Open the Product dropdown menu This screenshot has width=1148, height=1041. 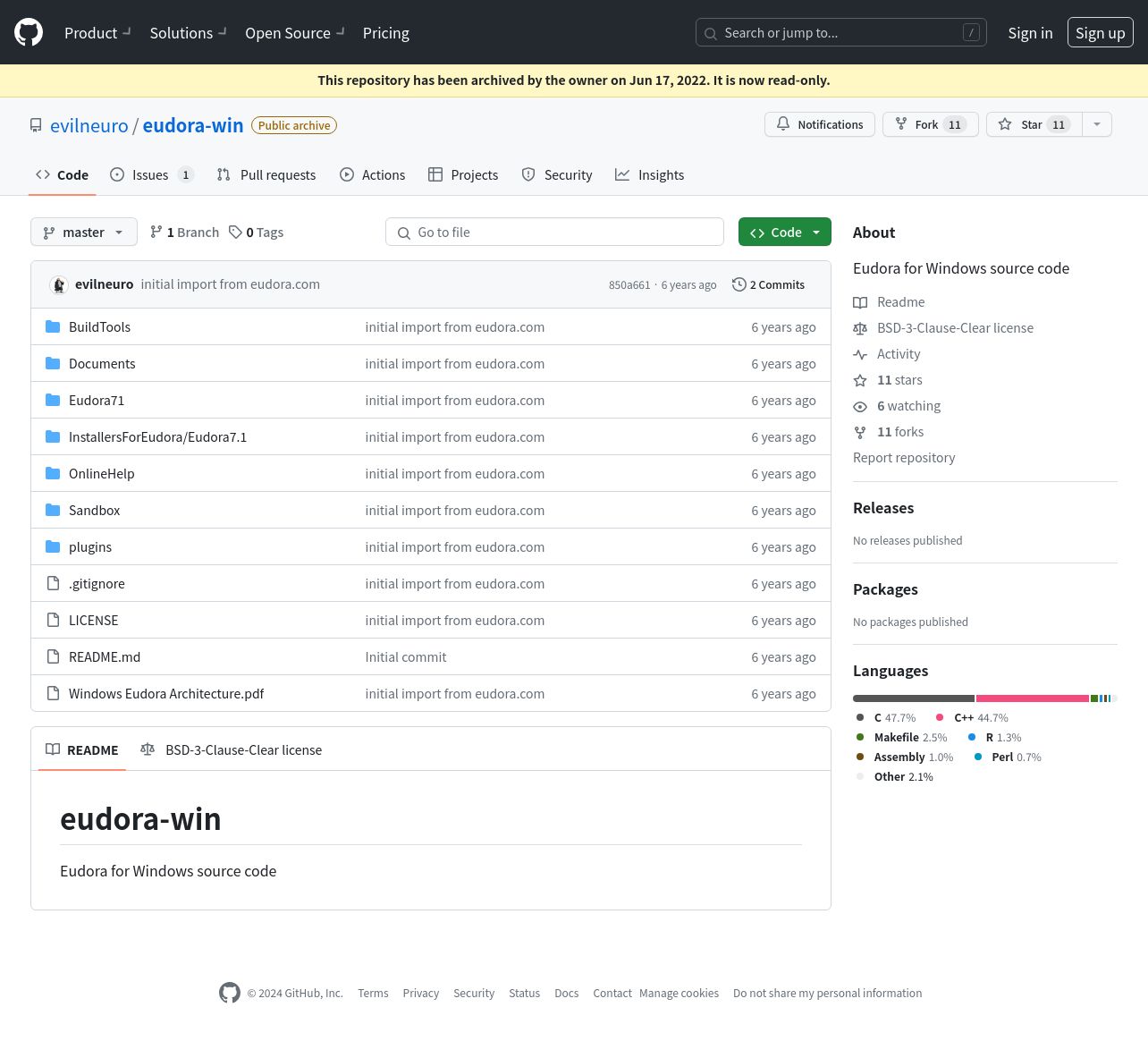[x=97, y=33]
